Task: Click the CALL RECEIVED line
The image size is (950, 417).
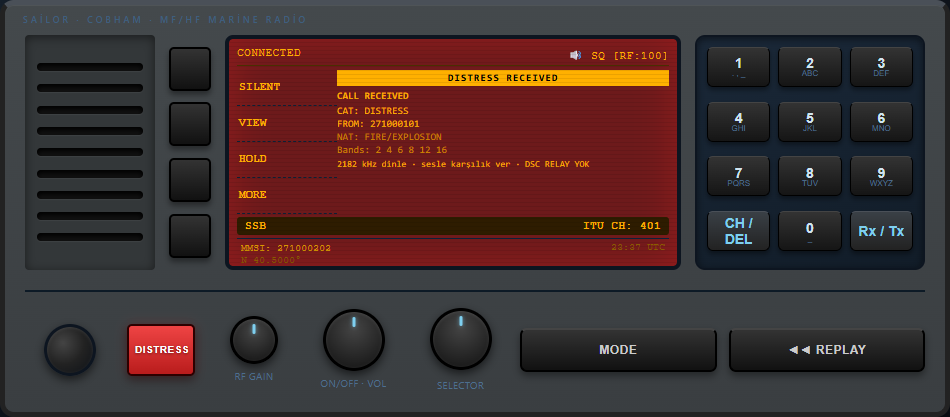Action: tap(373, 96)
